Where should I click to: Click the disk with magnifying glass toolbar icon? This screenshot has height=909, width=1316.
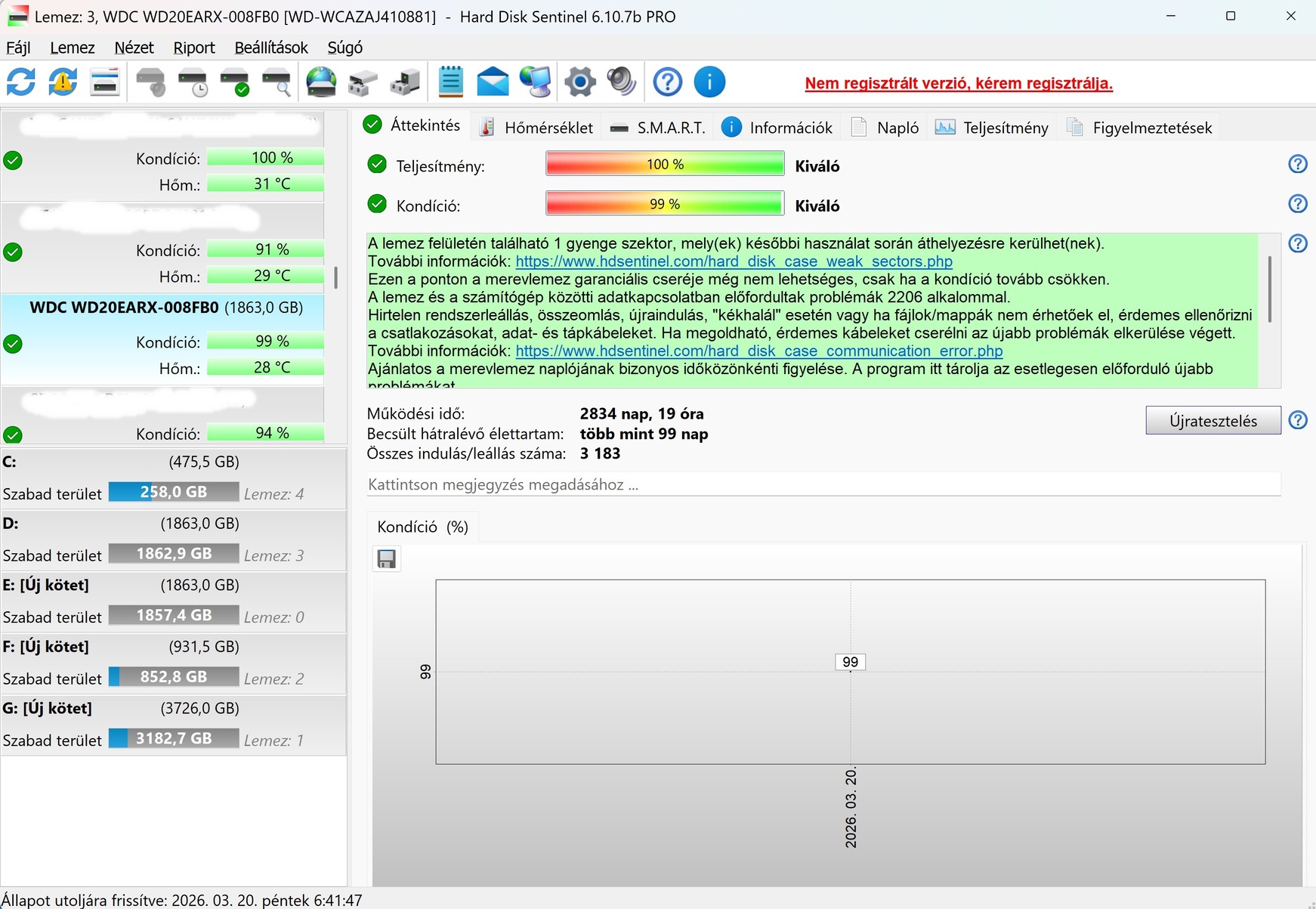click(x=276, y=82)
